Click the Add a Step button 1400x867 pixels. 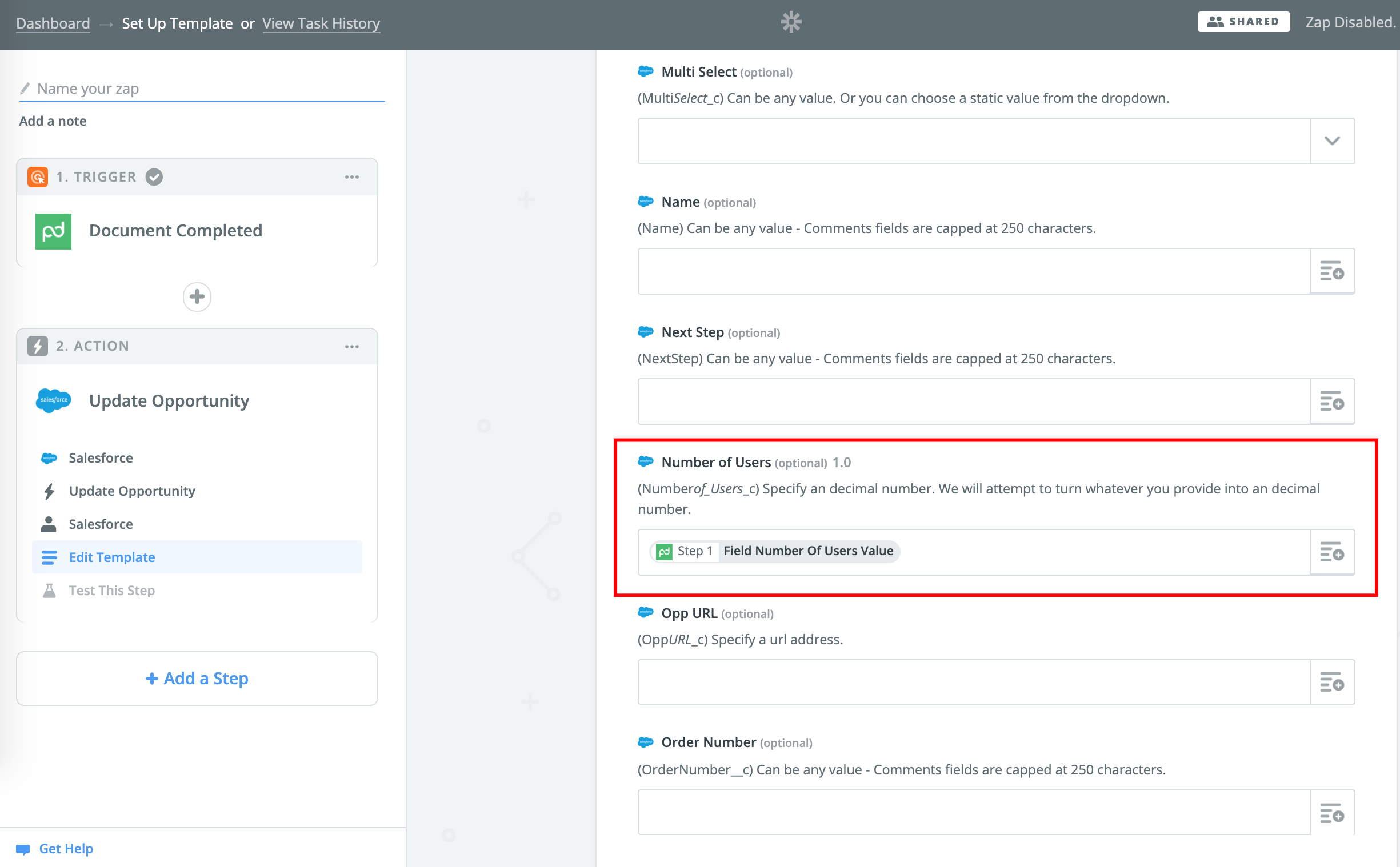pyautogui.click(x=197, y=679)
